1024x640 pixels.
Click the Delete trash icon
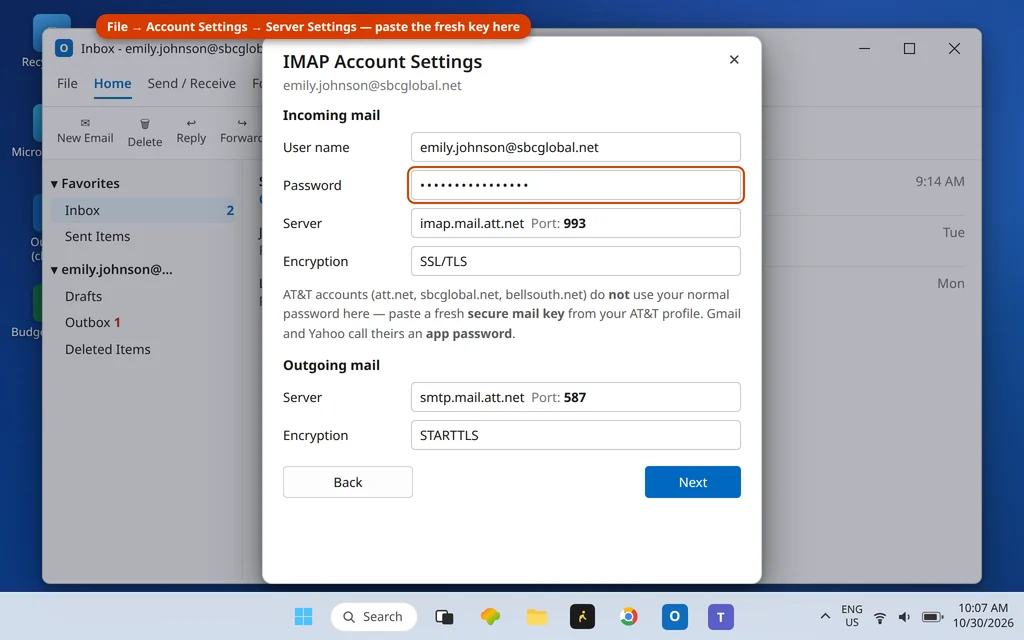[145, 123]
